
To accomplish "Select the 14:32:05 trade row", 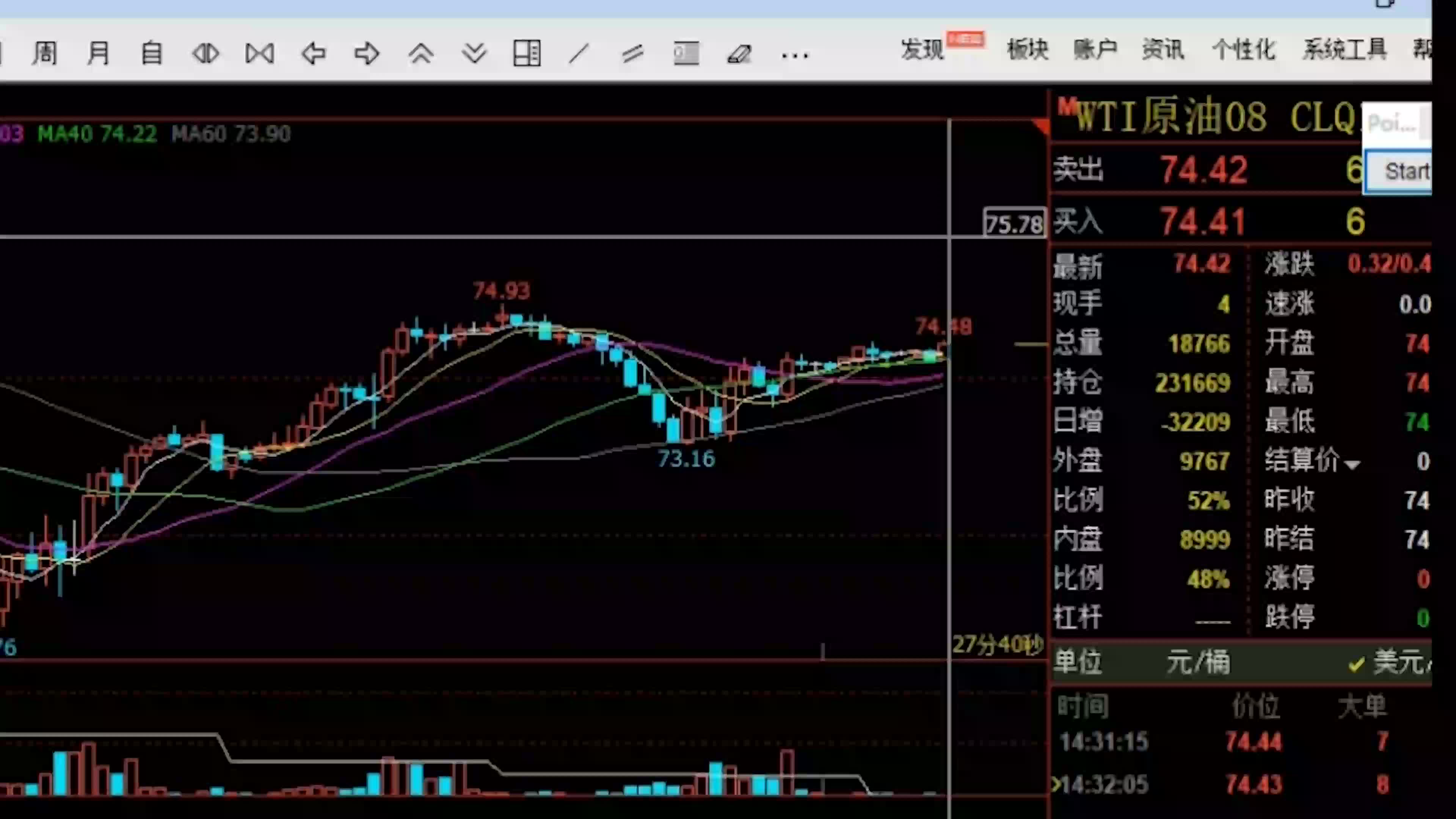I will 1241,784.
